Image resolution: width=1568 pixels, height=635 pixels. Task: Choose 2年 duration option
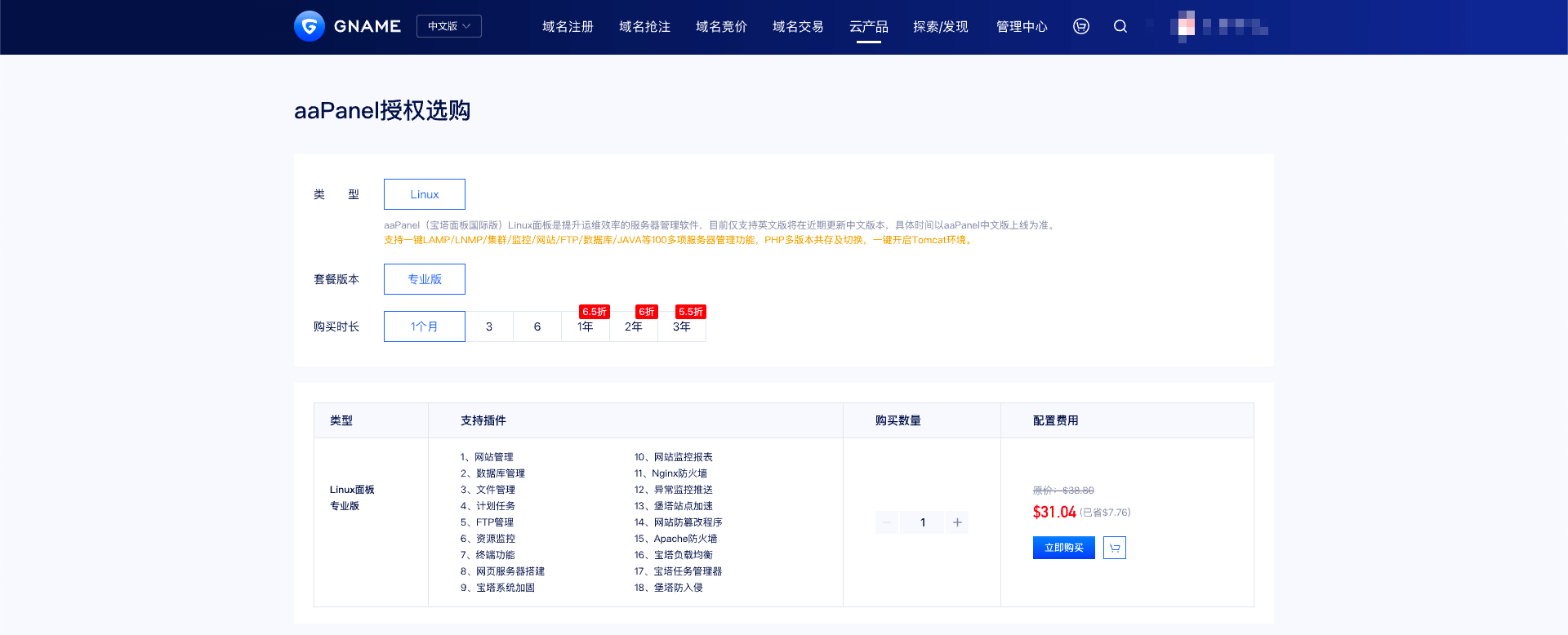tap(634, 326)
